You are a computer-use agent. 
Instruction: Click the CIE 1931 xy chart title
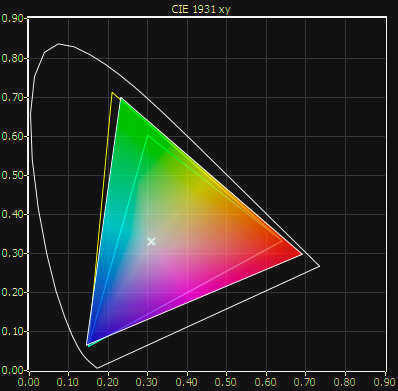[x=201, y=9]
